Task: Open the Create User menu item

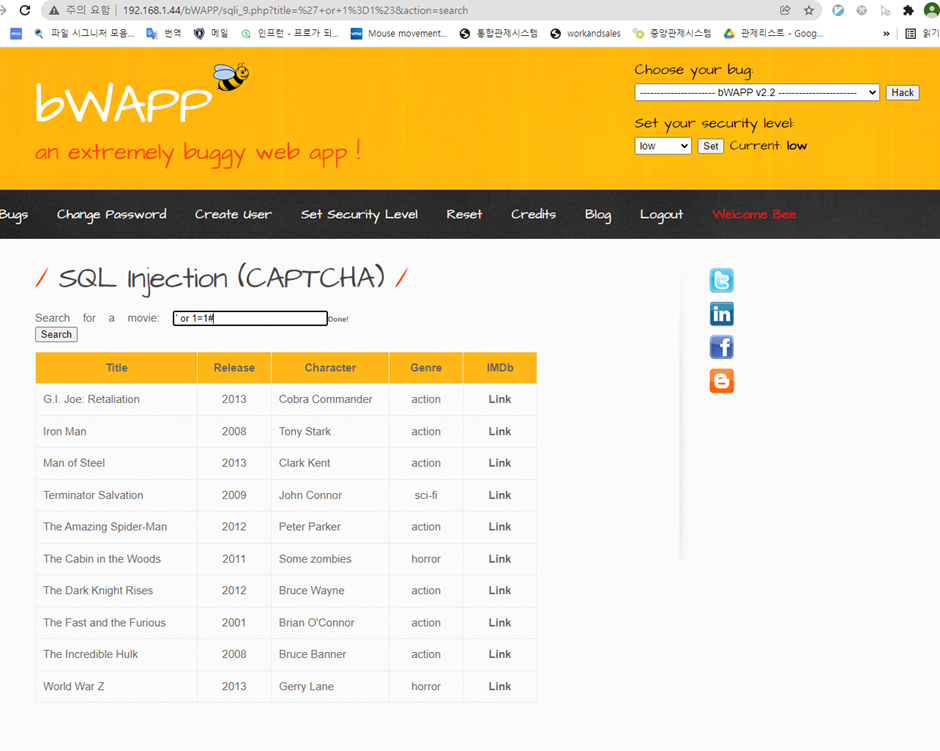Action: click(x=233, y=215)
